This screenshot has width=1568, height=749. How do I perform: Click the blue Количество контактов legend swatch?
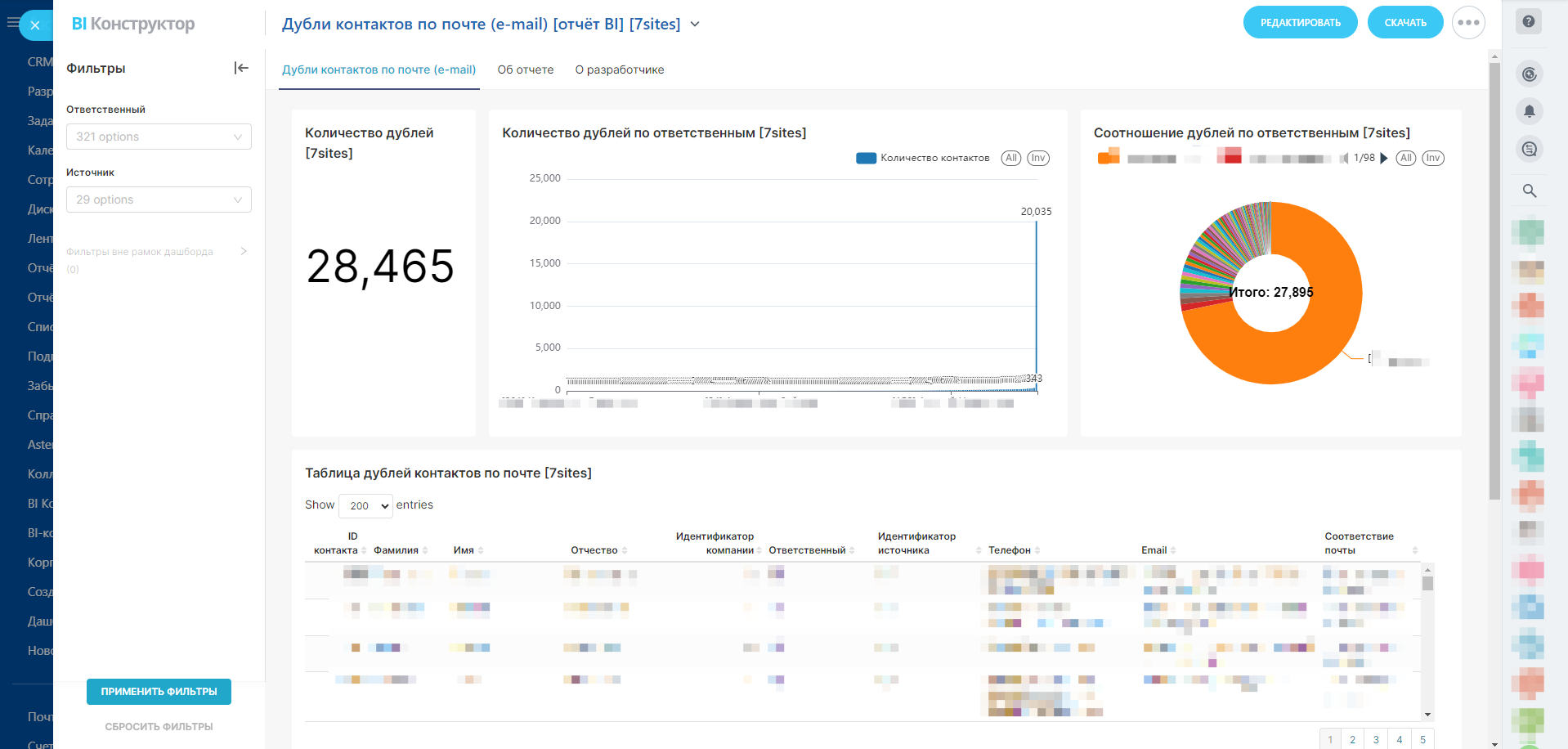click(866, 158)
